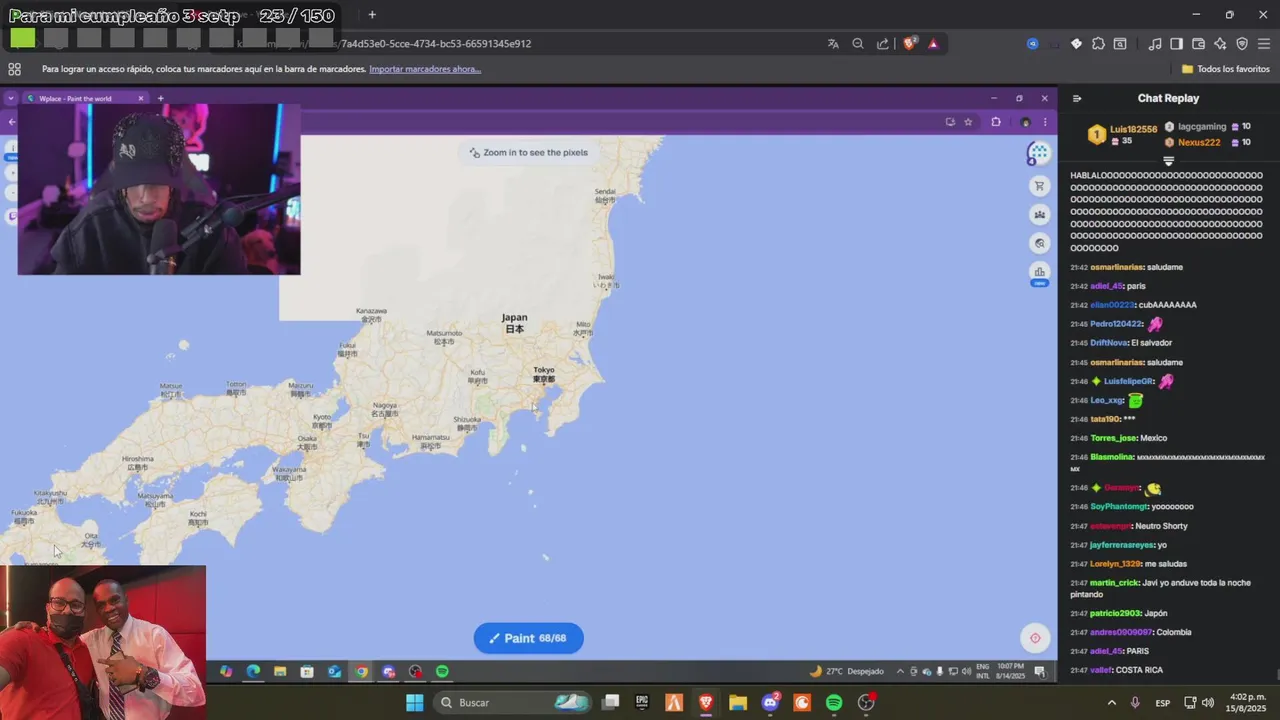Click the inner browser bookmark star icon
Image resolution: width=1280 pixels, height=720 pixels.
(x=968, y=122)
